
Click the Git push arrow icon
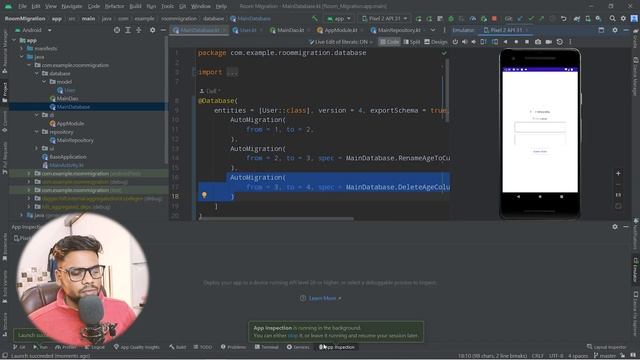click(x=541, y=18)
